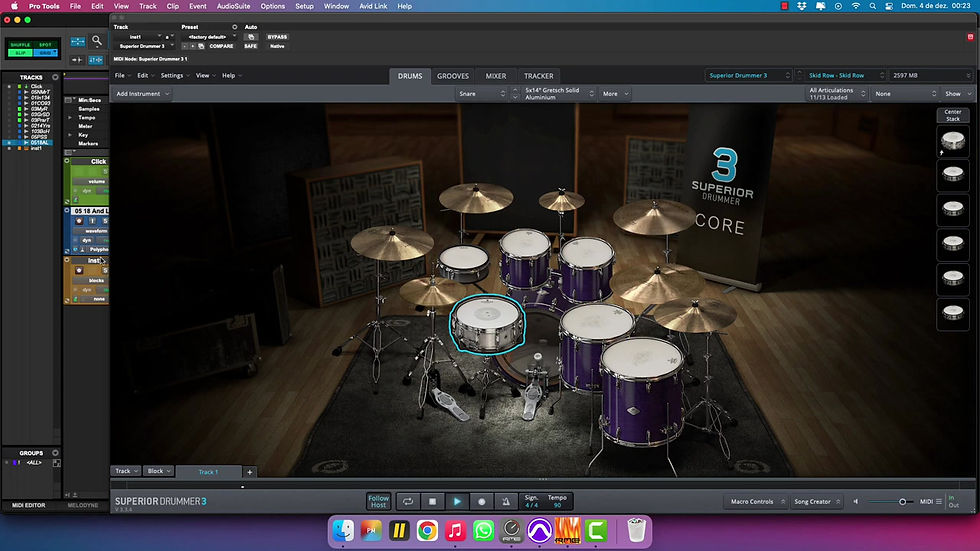The width and height of the screenshot is (980, 551).
Task: Click the automation enable icon under Auto
Action: point(251,37)
